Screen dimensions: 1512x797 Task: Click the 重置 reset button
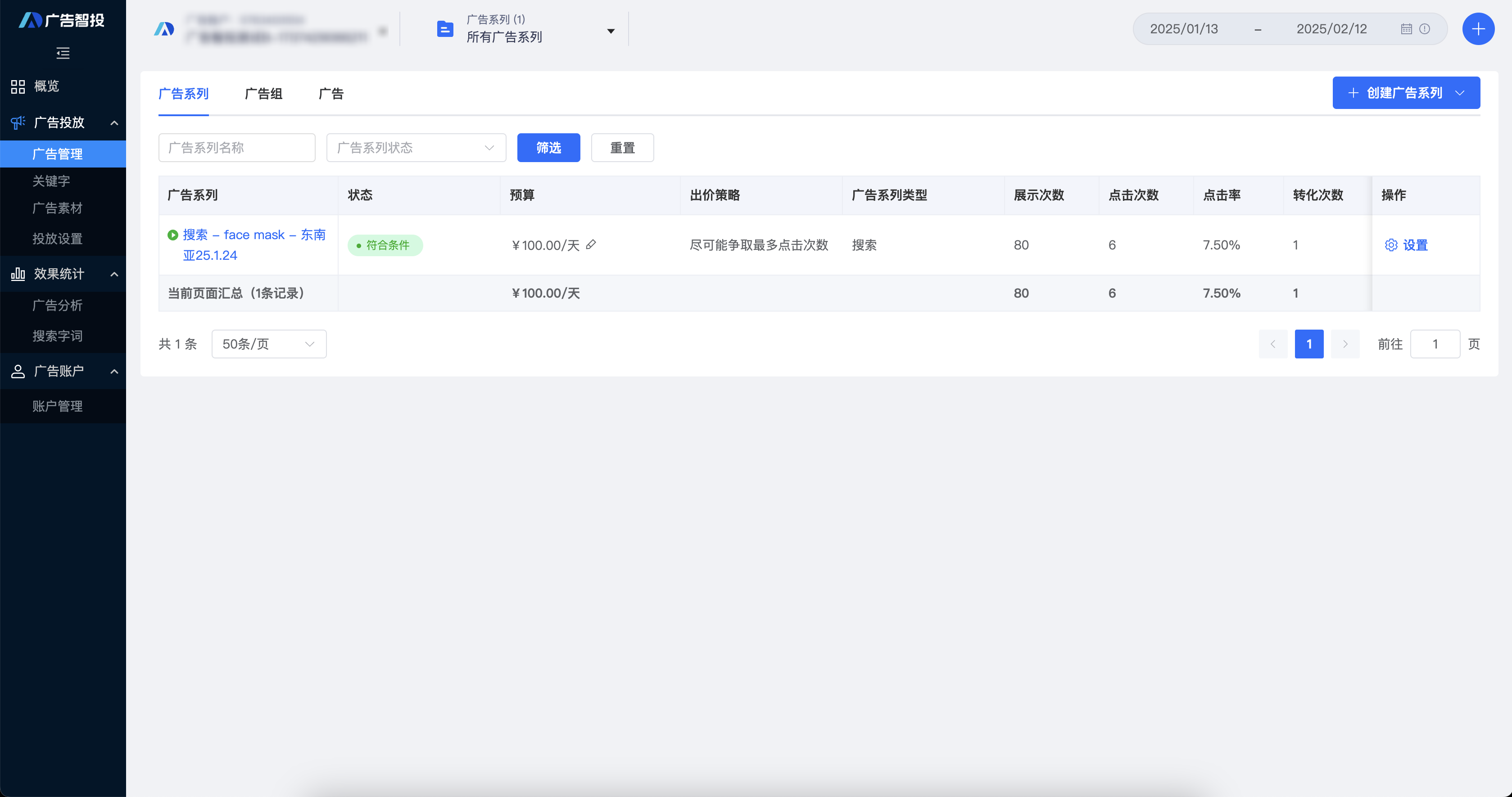621,148
